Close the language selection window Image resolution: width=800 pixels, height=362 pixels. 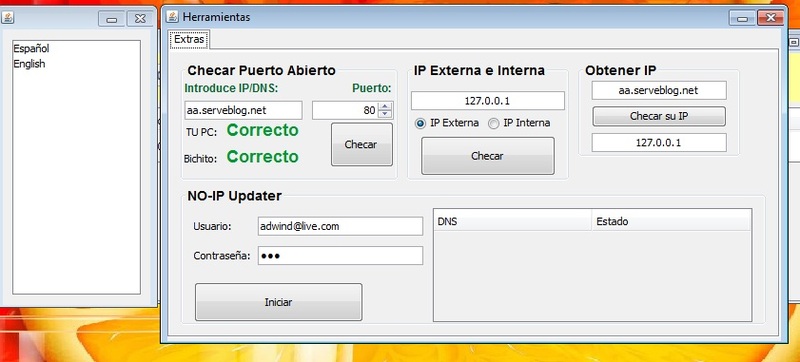(x=140, y=19)
